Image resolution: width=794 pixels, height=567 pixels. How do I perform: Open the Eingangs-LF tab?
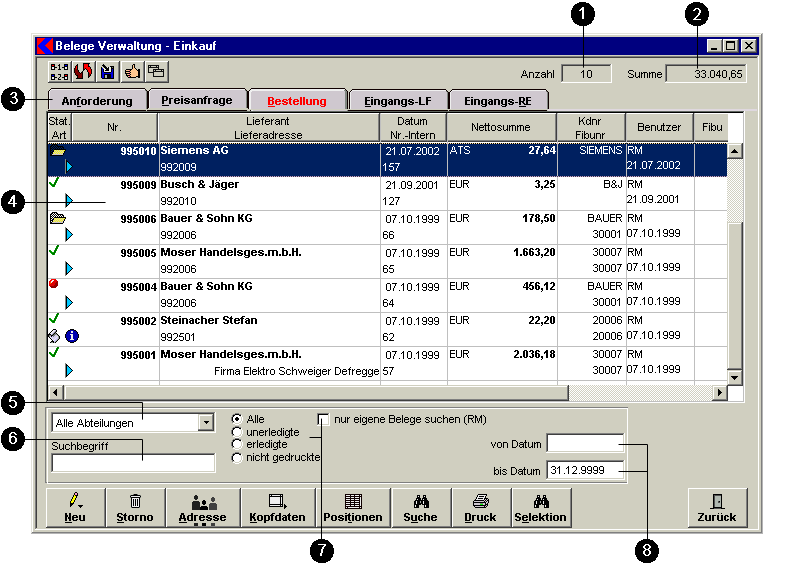point(398,101)
